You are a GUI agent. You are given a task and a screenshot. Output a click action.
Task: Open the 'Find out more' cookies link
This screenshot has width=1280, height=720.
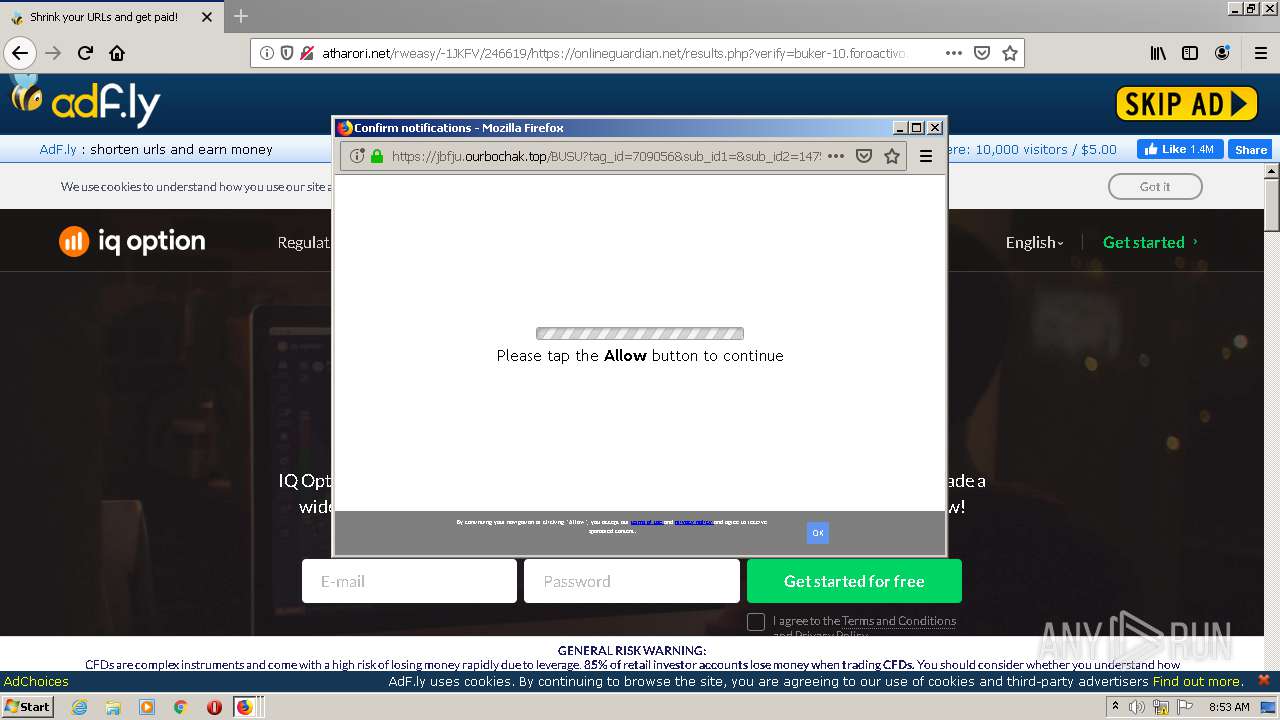pyautogui.click(x=1197, y=681)
